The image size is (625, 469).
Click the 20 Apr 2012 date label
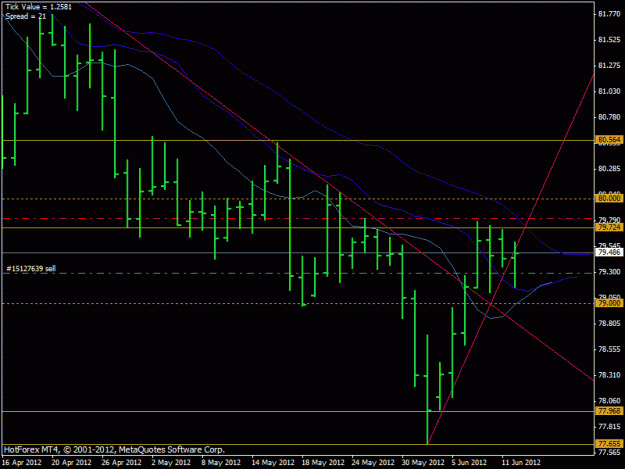click(x=71, y=462)
